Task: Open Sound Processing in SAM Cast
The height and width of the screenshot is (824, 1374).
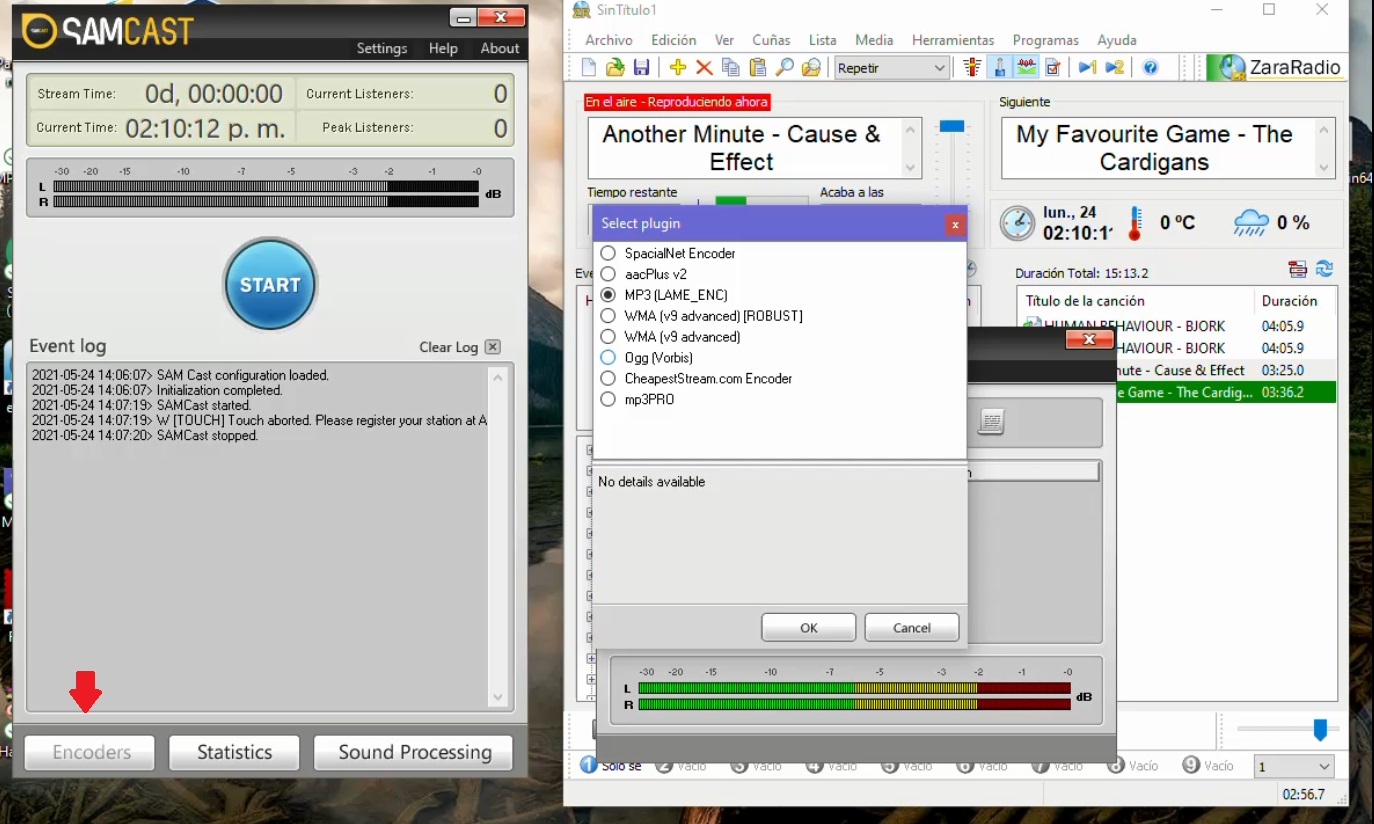Action: point(415,752)
